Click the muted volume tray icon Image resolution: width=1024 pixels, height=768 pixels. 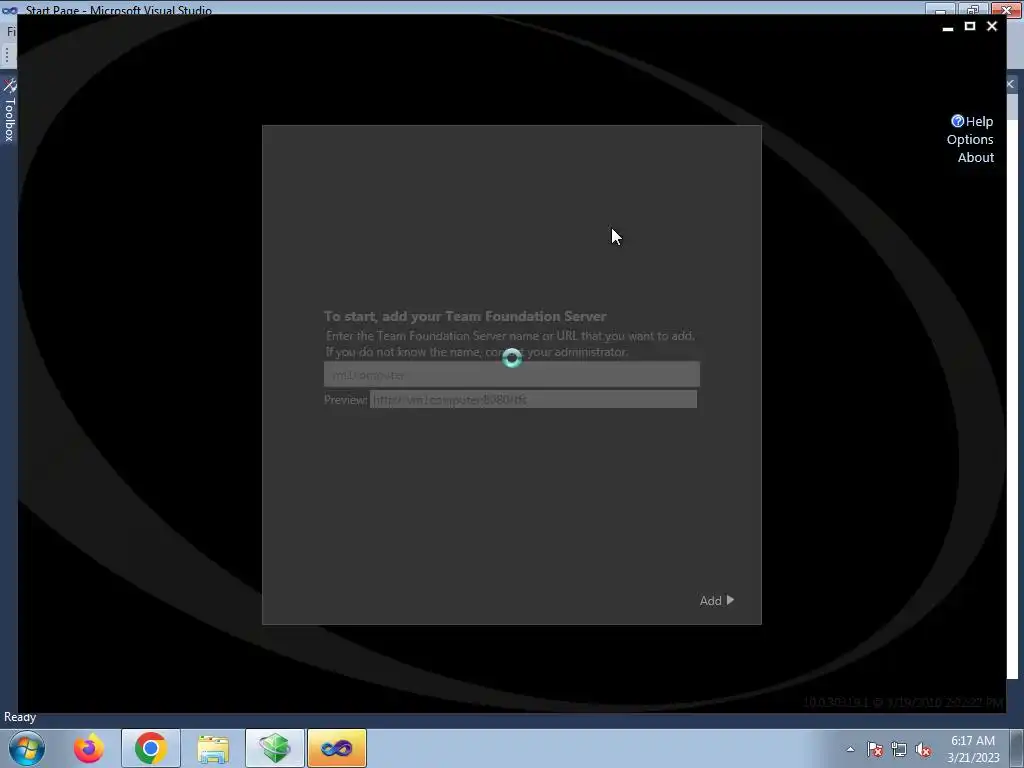(x=923, y=749)
